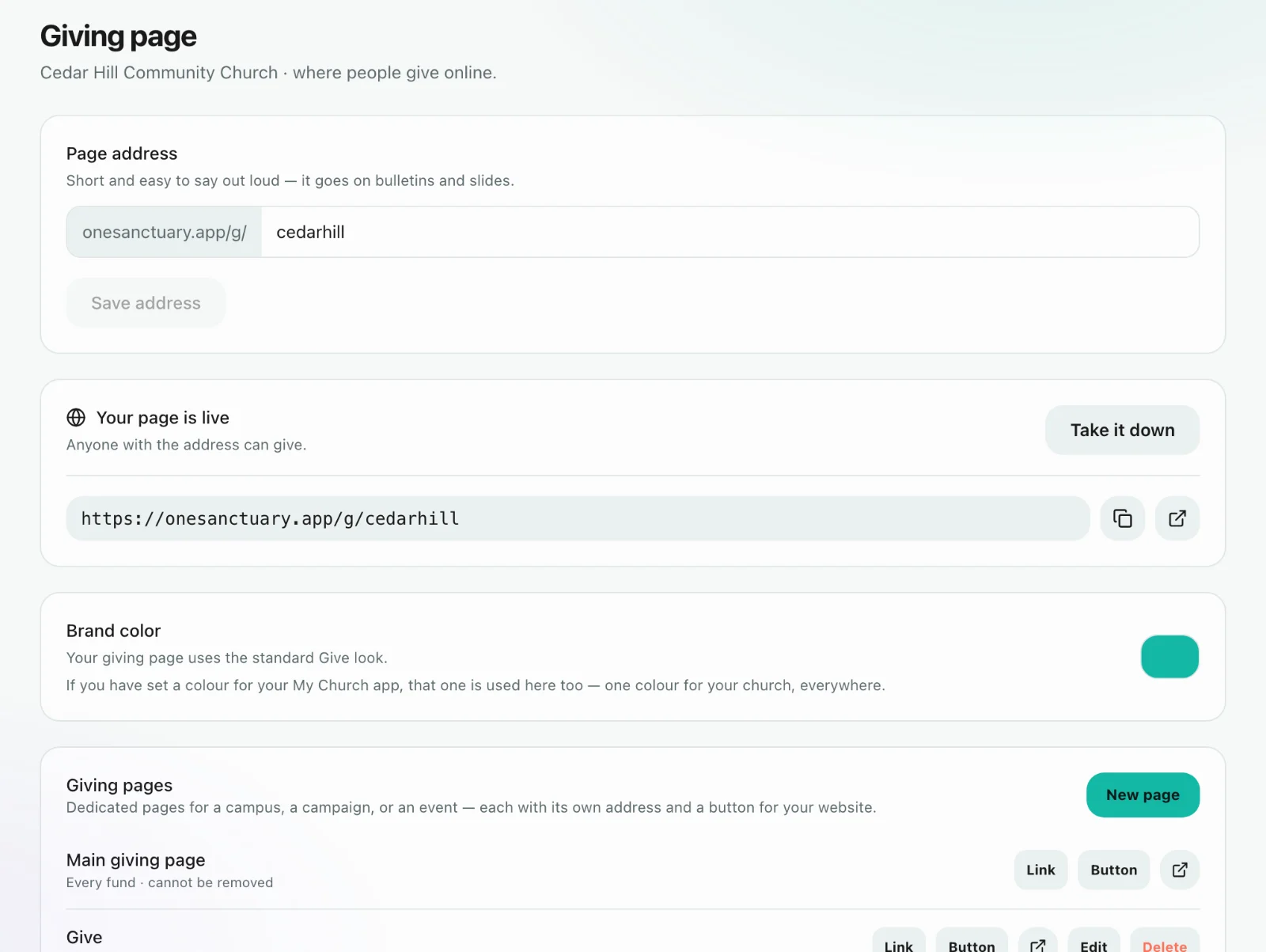Click the Page address section title
Viewport: 1266px width, 952px height.
tap(122, 154)
